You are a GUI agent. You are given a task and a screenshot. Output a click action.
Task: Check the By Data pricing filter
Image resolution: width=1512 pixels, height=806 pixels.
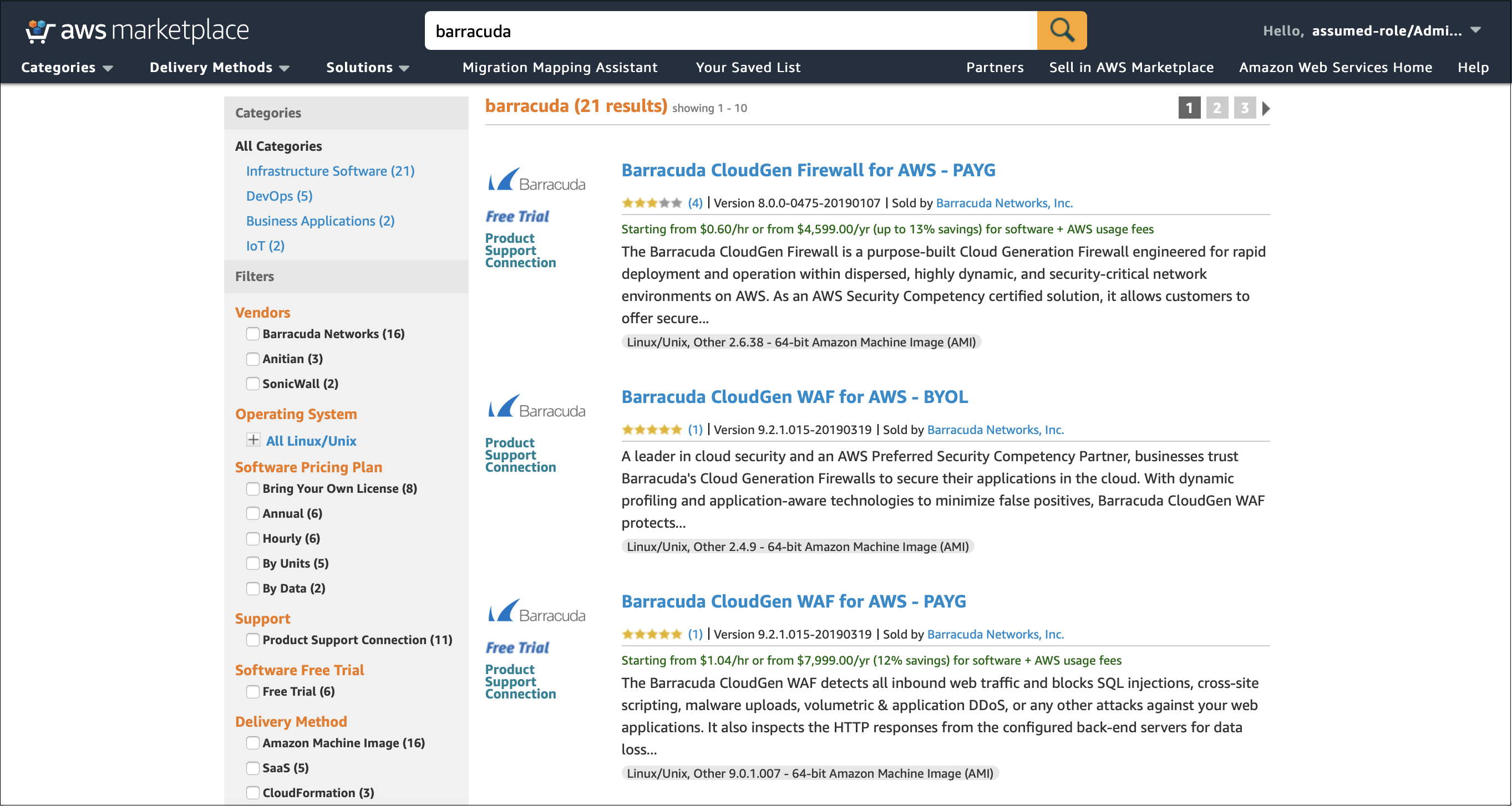click(252, 588)
